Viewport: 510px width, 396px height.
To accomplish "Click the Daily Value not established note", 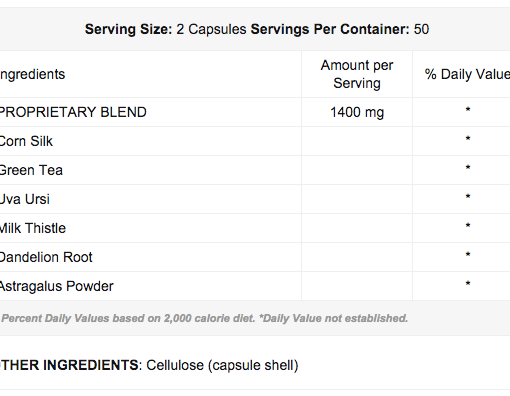I will (x=333, y=318).
